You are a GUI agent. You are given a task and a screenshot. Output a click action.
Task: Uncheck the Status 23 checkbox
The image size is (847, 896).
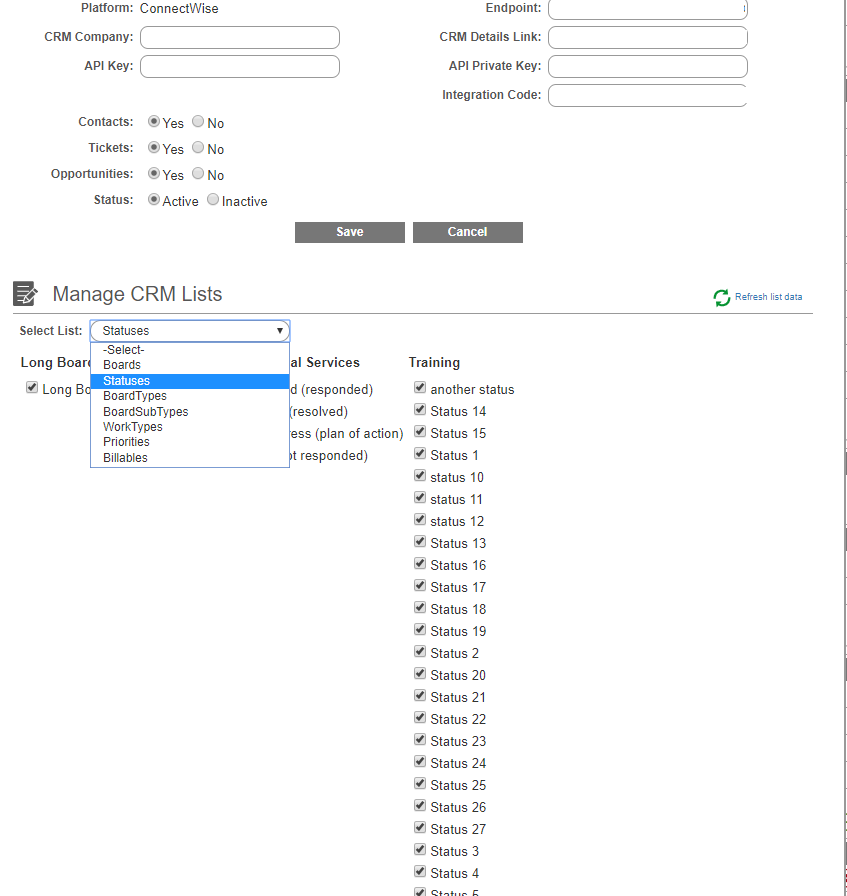(420, 739)
